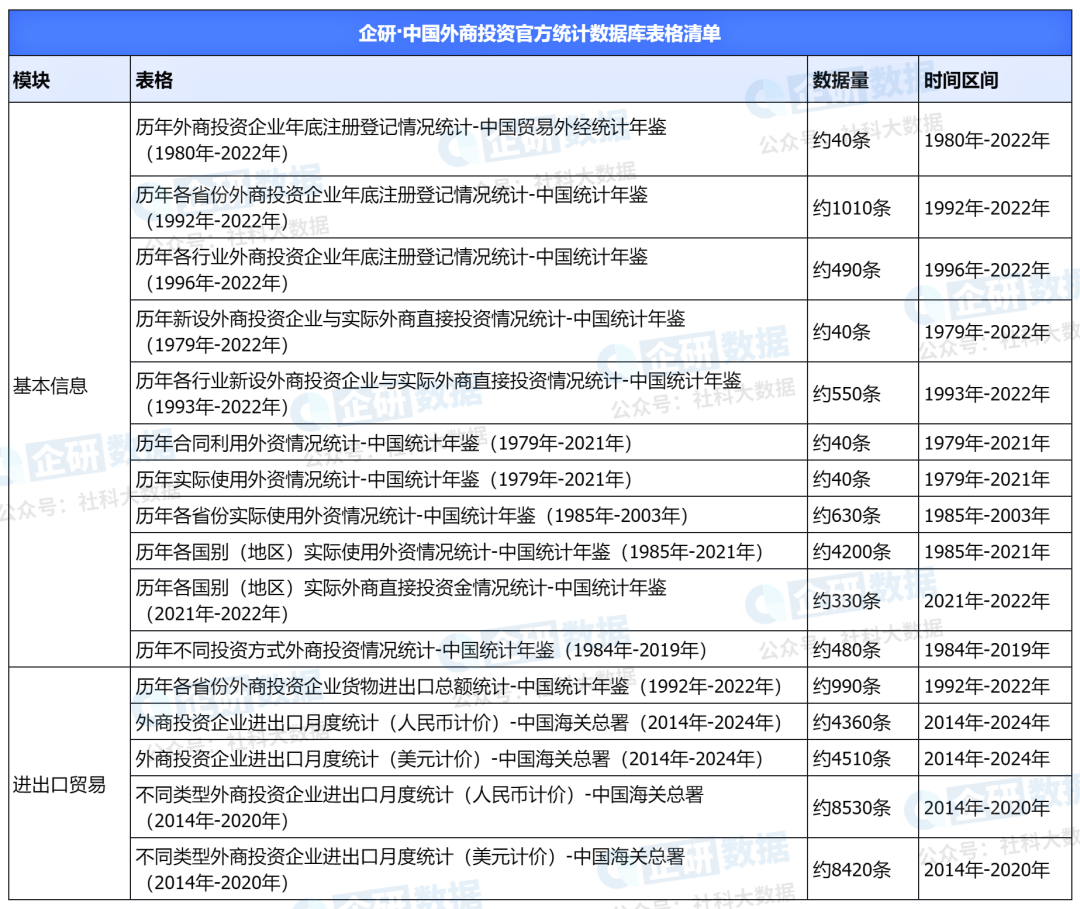Screen dimensions: 1080x909
Task: Select the 2014年-2024年 time range for 美元计价 row
Action: coord(989,757)
